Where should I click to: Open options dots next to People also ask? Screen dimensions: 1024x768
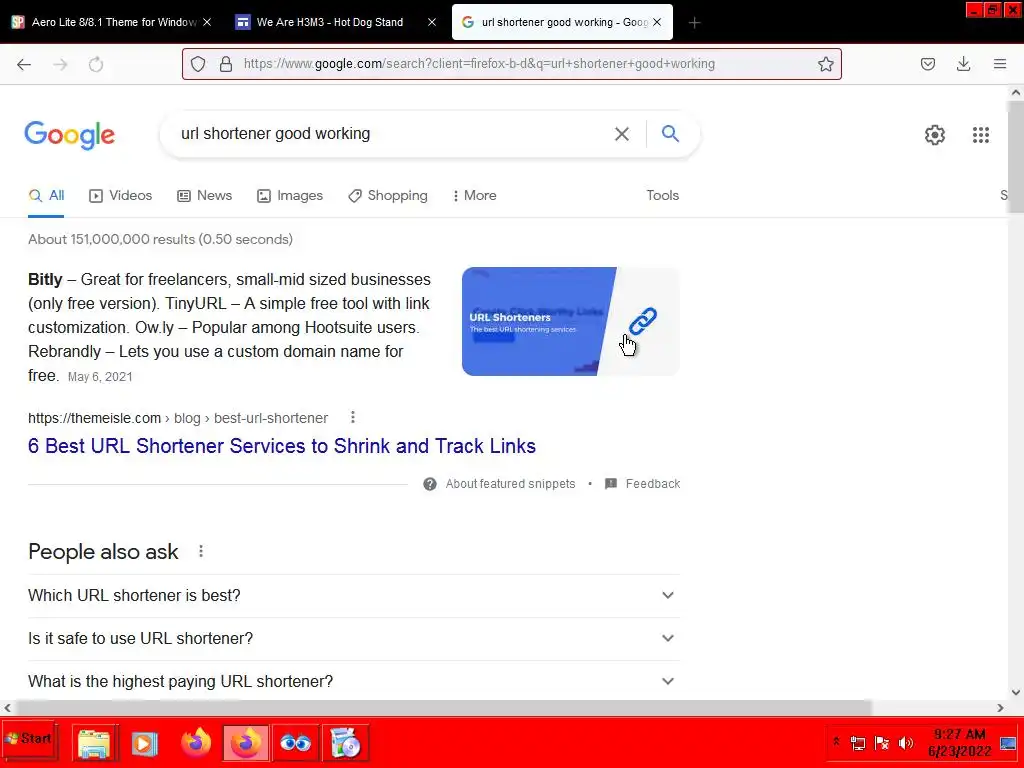(x=201, y=551)
